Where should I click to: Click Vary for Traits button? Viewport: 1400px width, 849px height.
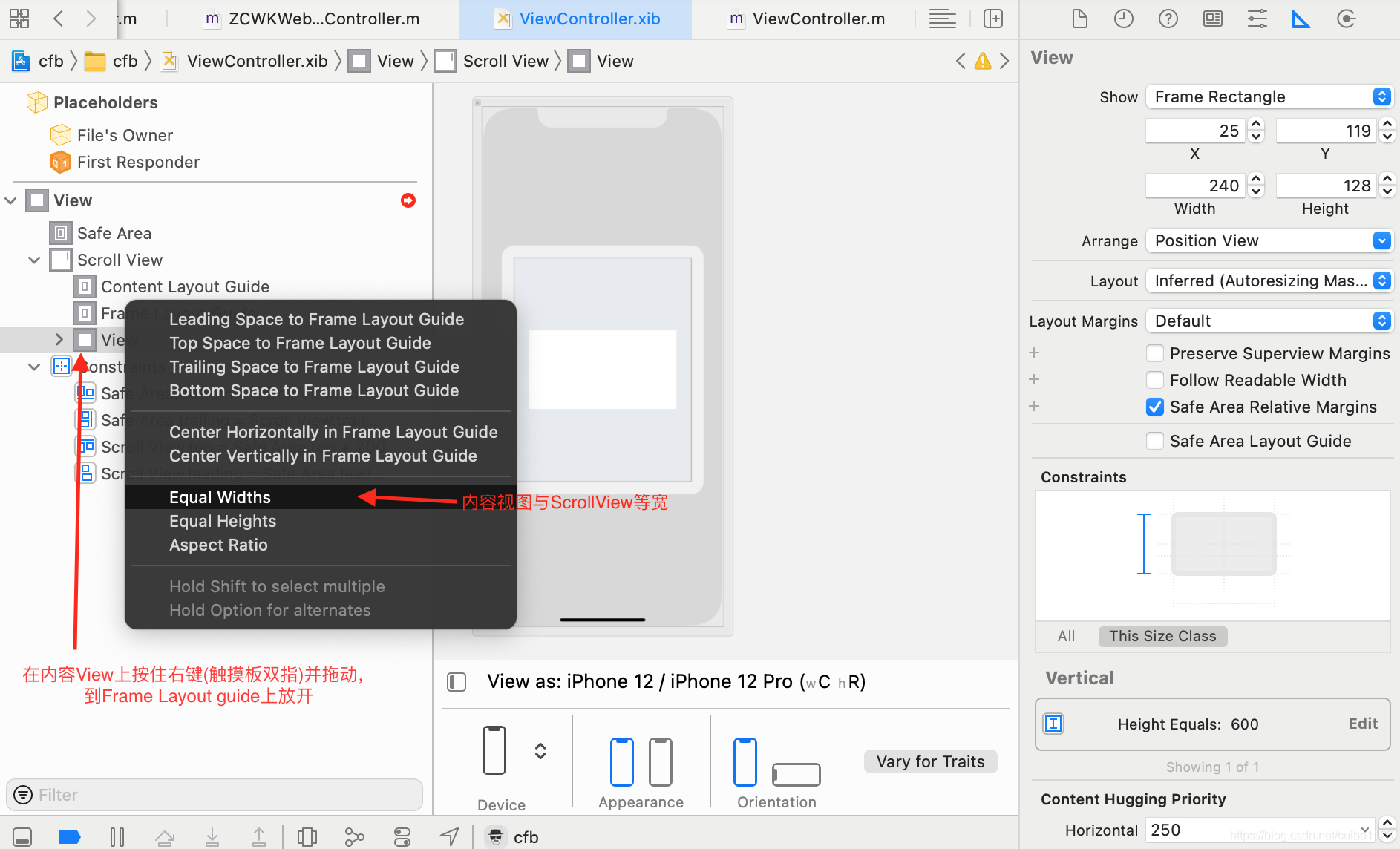tap(930, 761)
